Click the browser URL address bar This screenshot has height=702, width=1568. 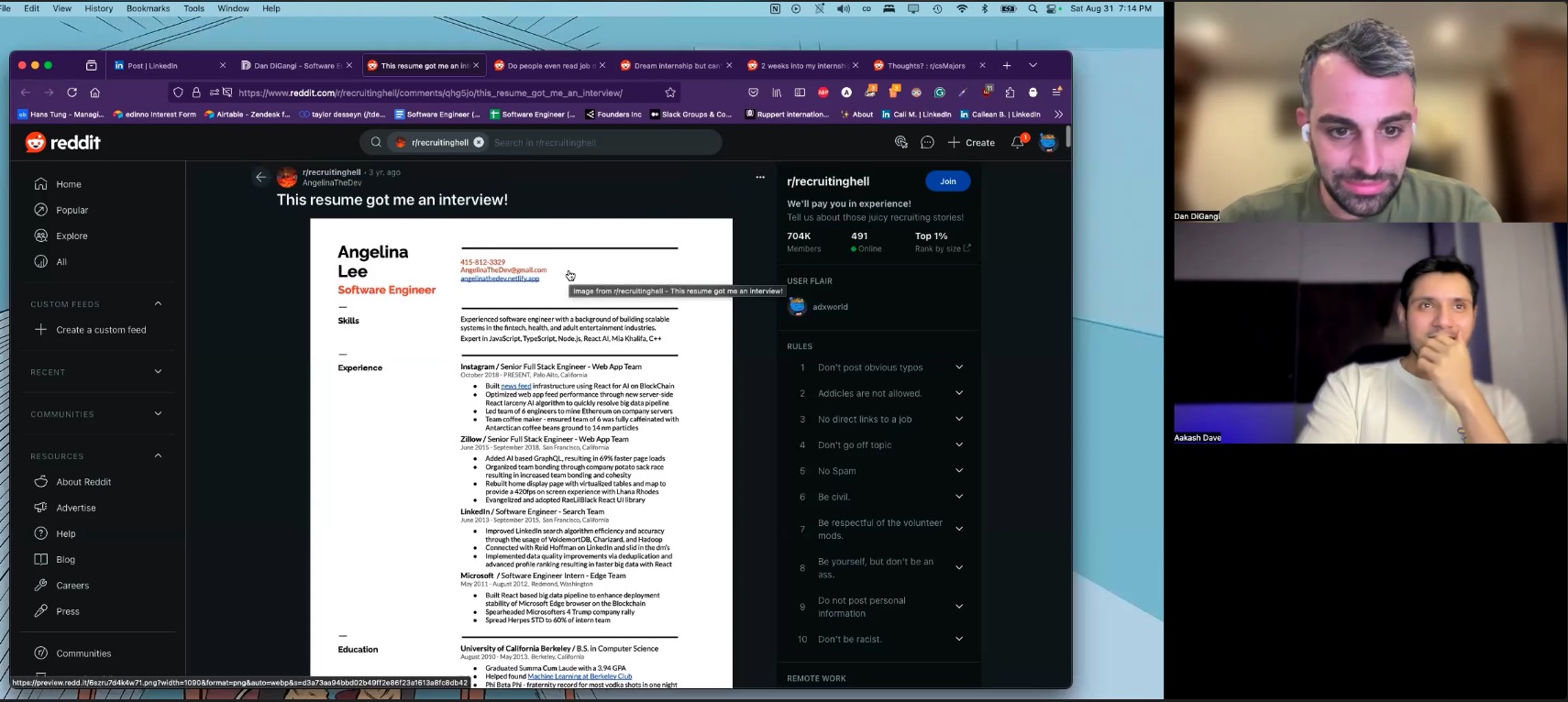[x=431, y=93]
